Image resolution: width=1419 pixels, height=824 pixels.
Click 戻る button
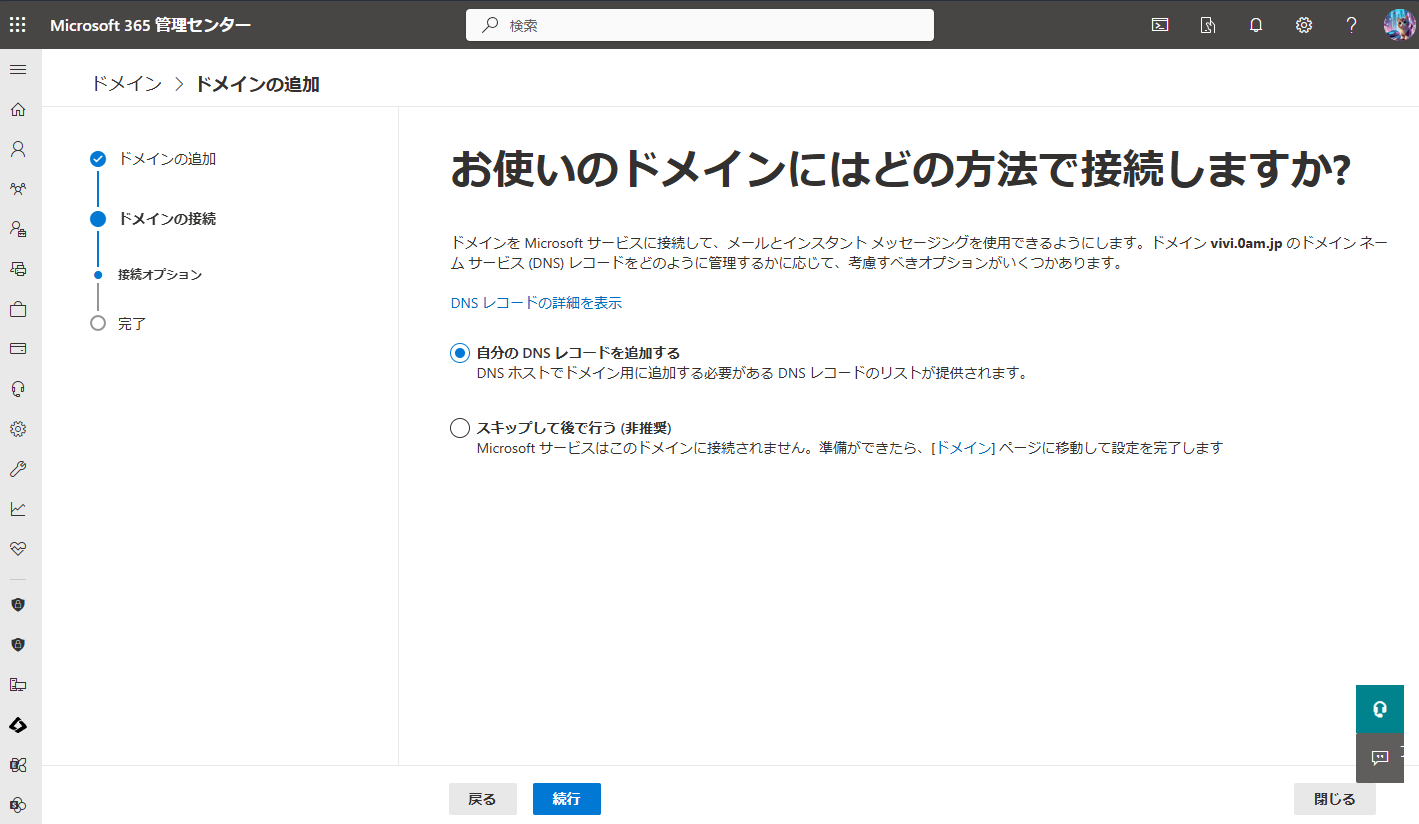click(x=483, y=799)
